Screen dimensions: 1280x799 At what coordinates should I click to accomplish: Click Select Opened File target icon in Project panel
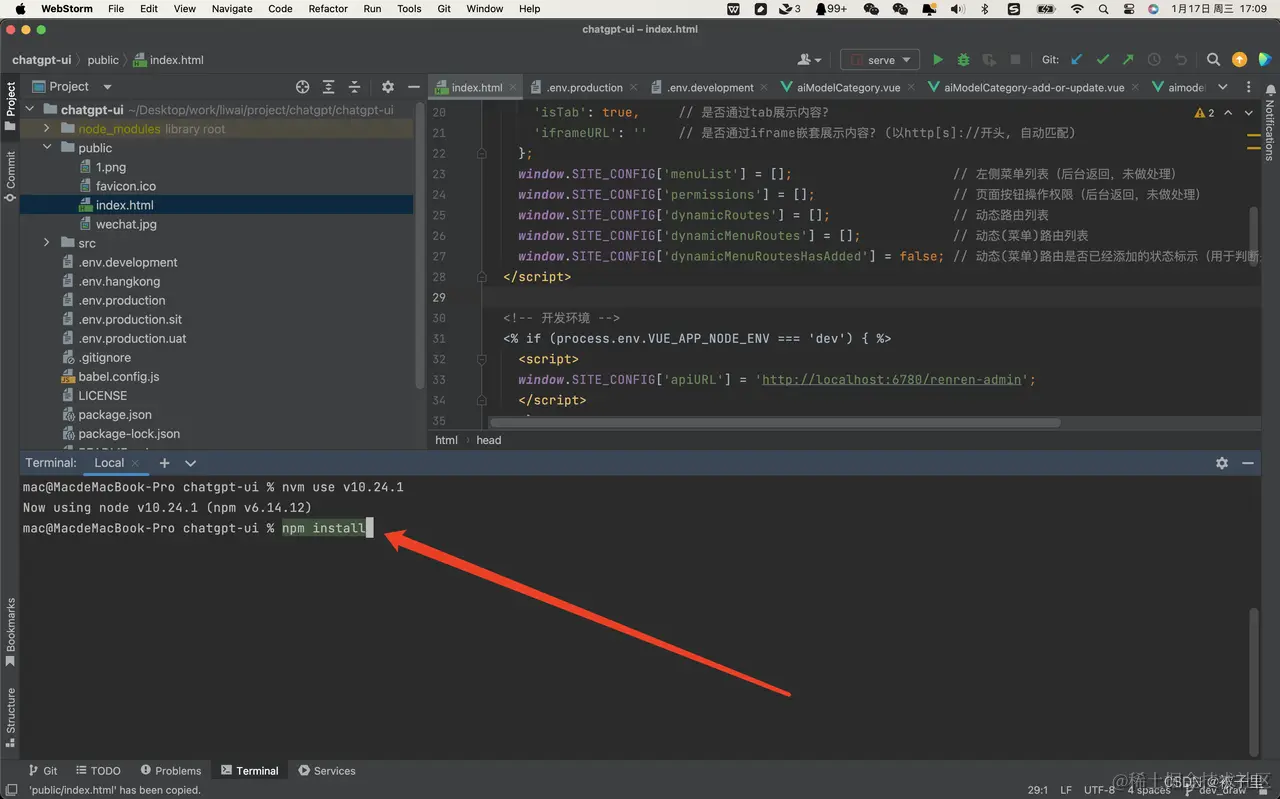click(x=303, y=87)
